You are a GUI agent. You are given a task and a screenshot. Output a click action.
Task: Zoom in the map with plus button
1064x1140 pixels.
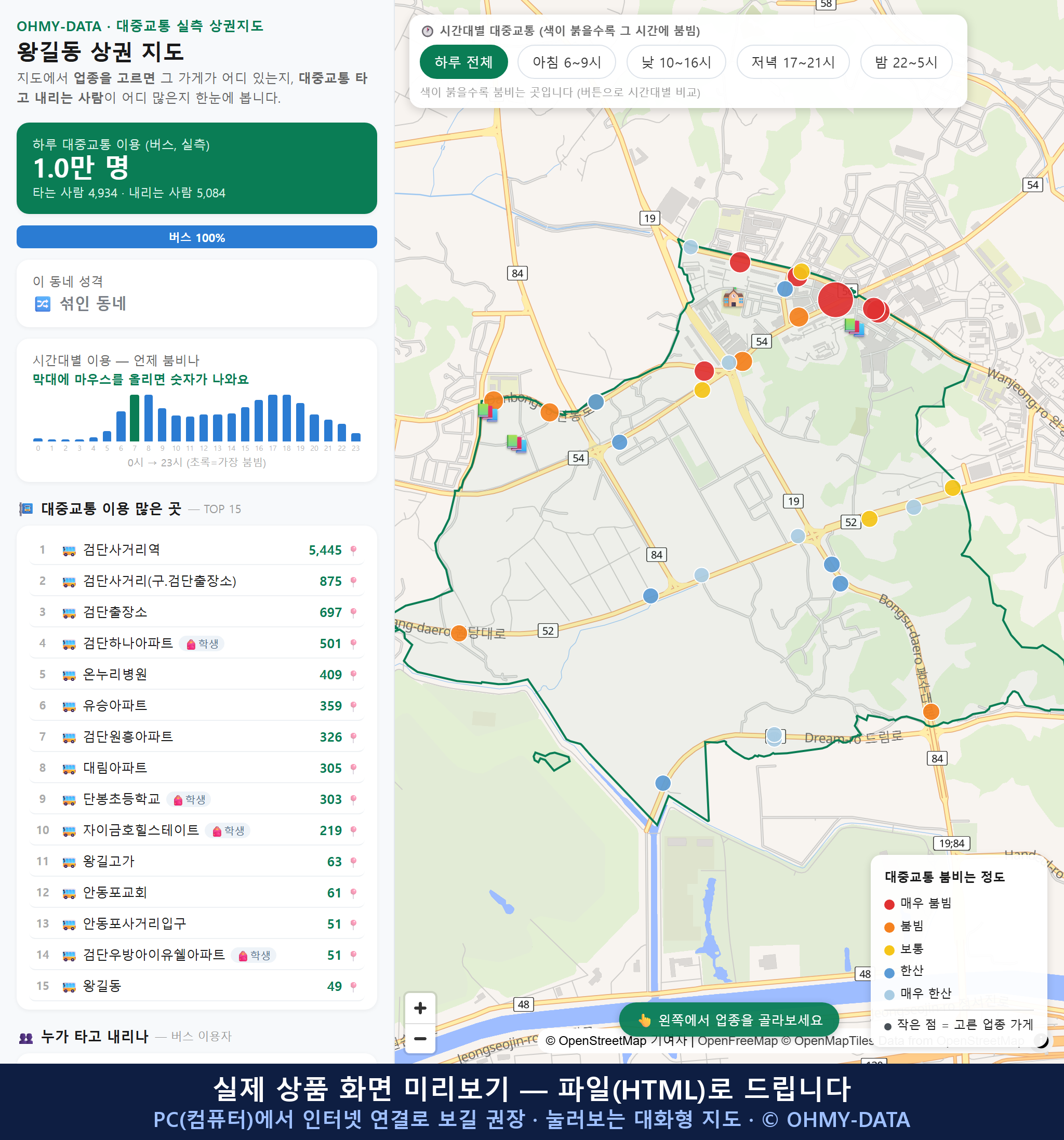(x=420, y=1008)
